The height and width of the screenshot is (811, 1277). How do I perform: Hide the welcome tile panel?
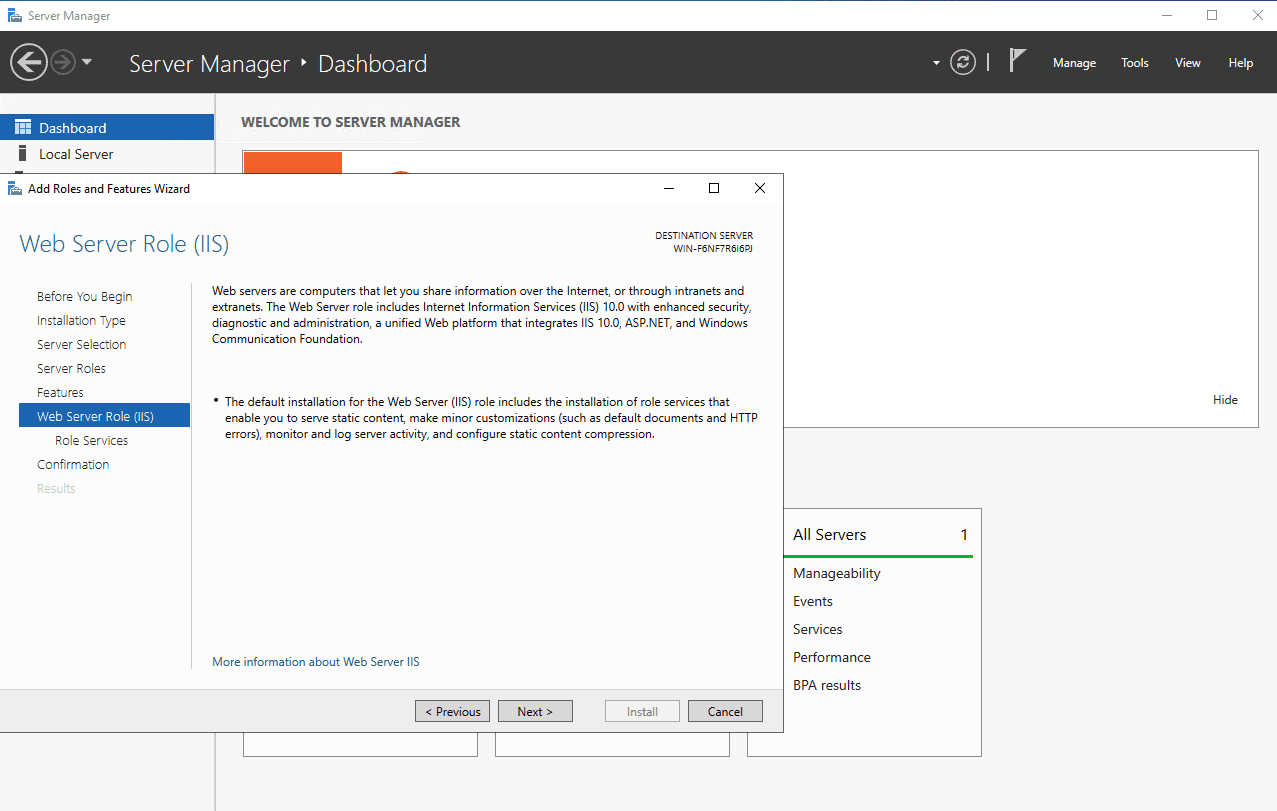click(x=1225, y=400)
